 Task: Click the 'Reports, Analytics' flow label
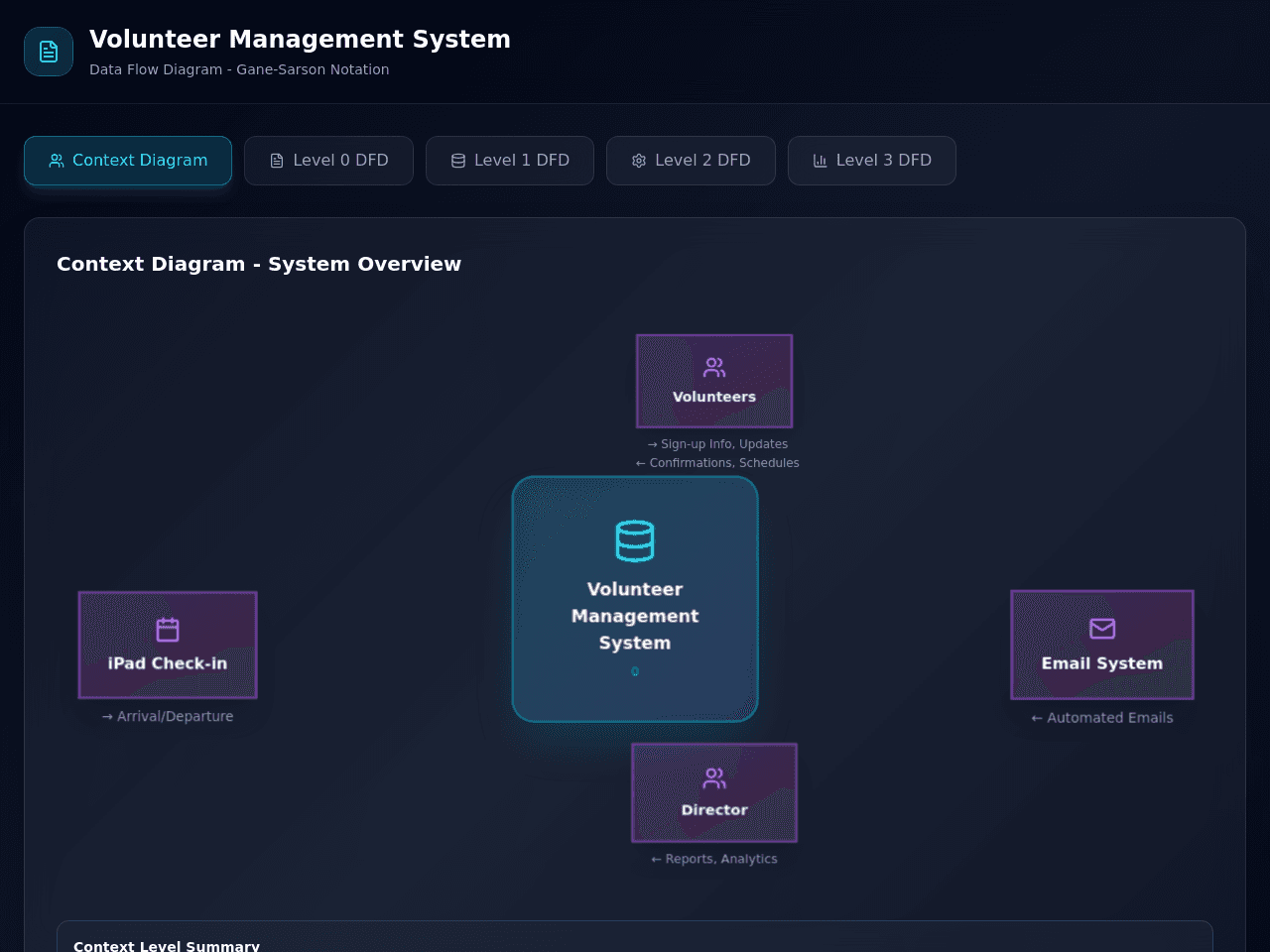click(x=714, y=859)
